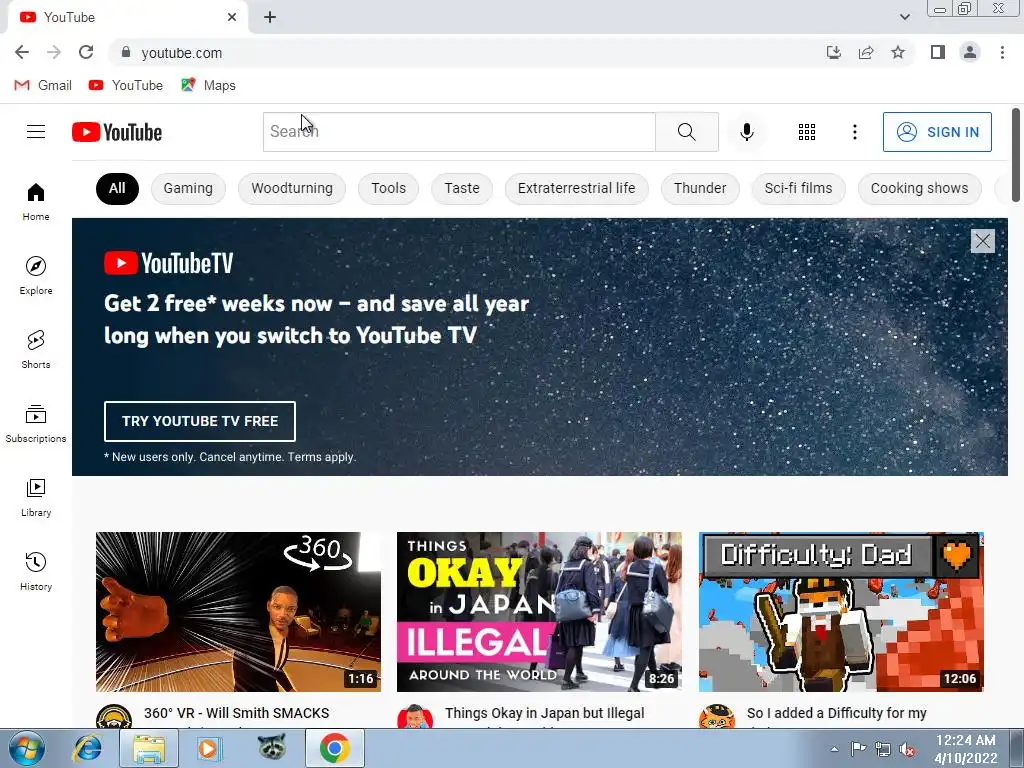Open channel avatar for Things Okay in Japan
Viewport: 1024px width, 768px height.
[x=415, y=718]
